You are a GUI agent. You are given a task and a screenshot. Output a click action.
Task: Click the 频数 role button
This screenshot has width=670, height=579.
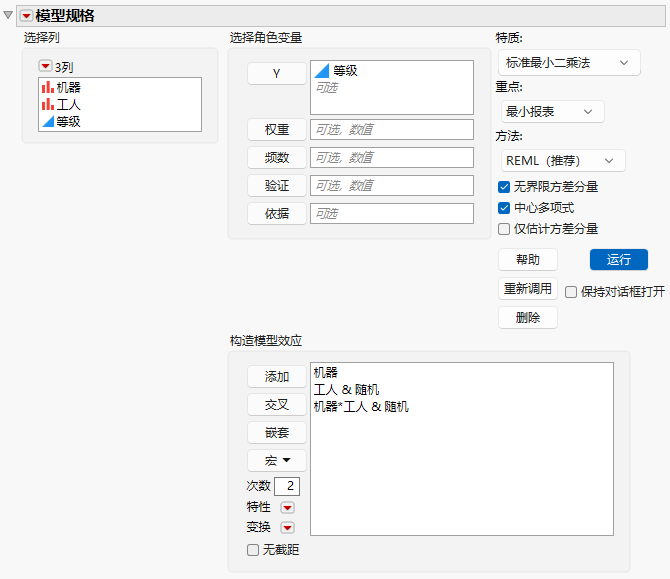point(276,158)
